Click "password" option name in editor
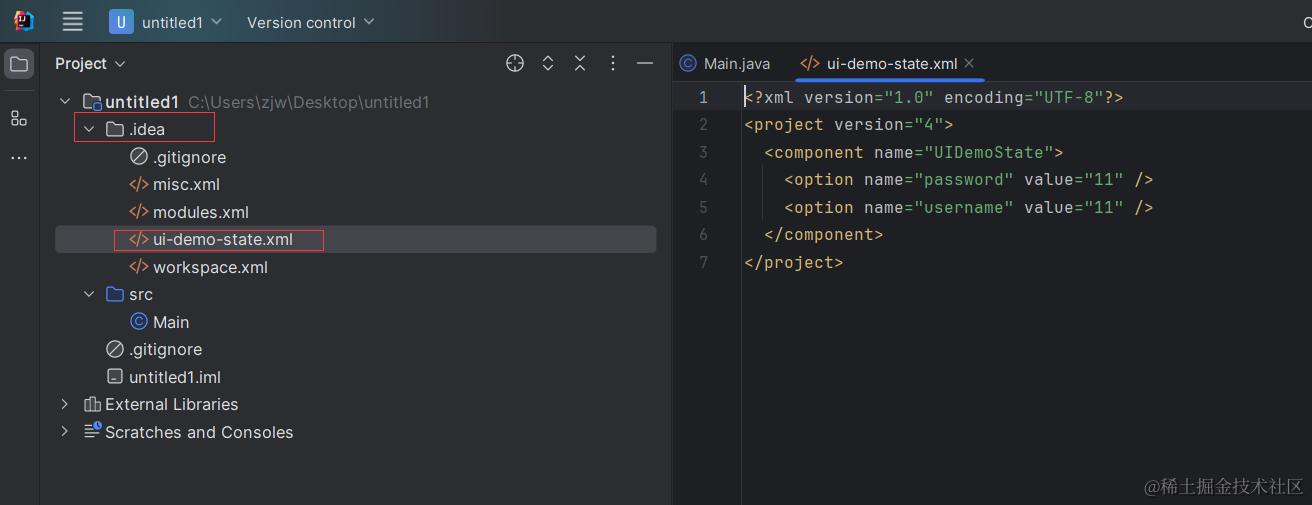This screenshot has height=505, width=1312. 964,179
